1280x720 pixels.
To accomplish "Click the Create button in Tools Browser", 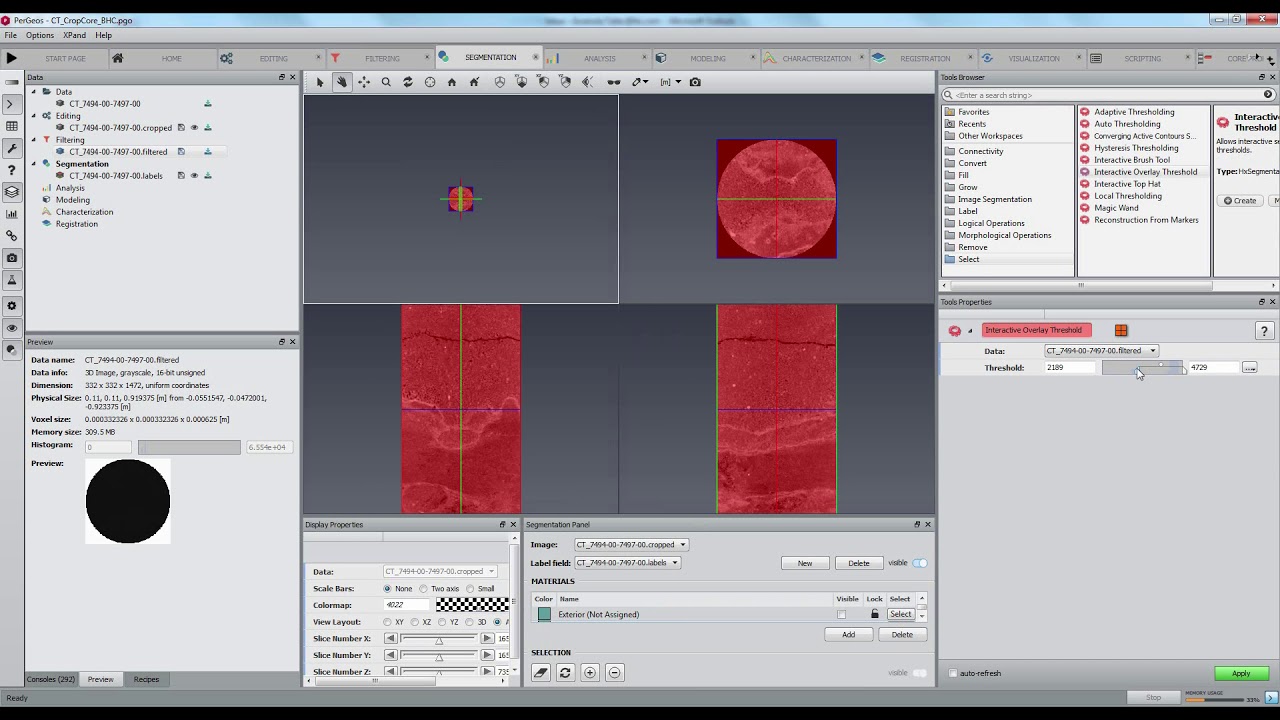I will pyautogui.click(x=1240, y=201).
